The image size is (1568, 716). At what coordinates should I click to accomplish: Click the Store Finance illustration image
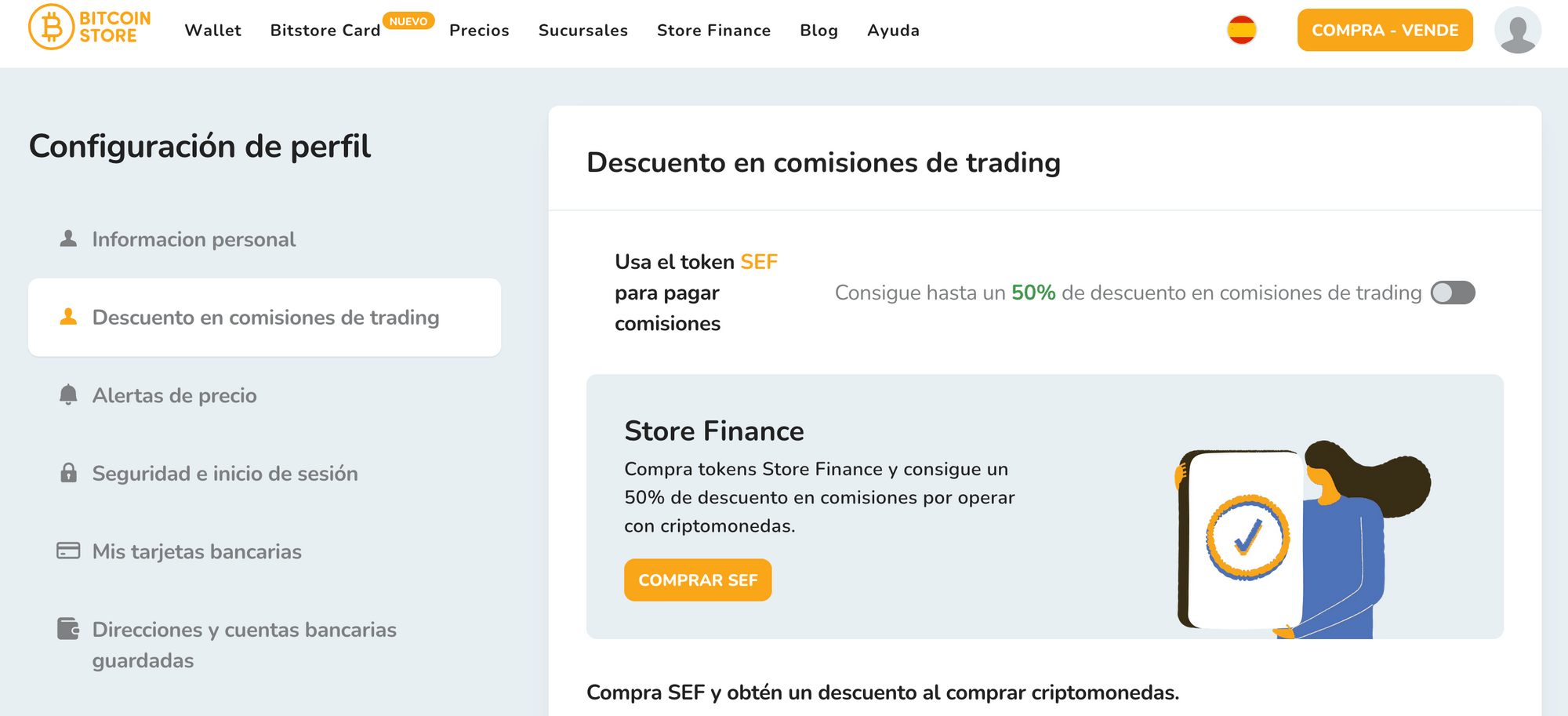click(x=1301, y=540)
